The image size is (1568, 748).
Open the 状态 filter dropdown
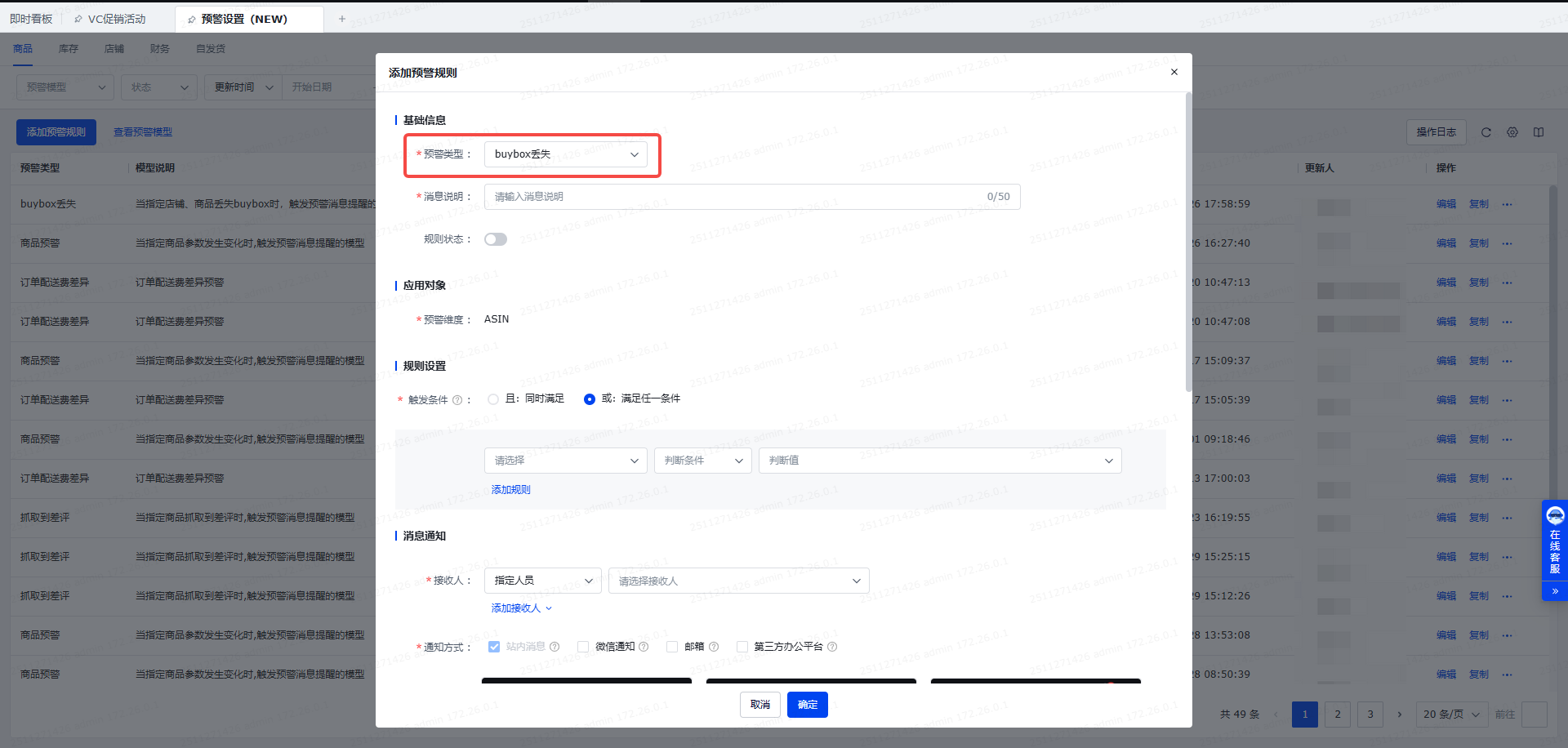[x=159, y=87]
